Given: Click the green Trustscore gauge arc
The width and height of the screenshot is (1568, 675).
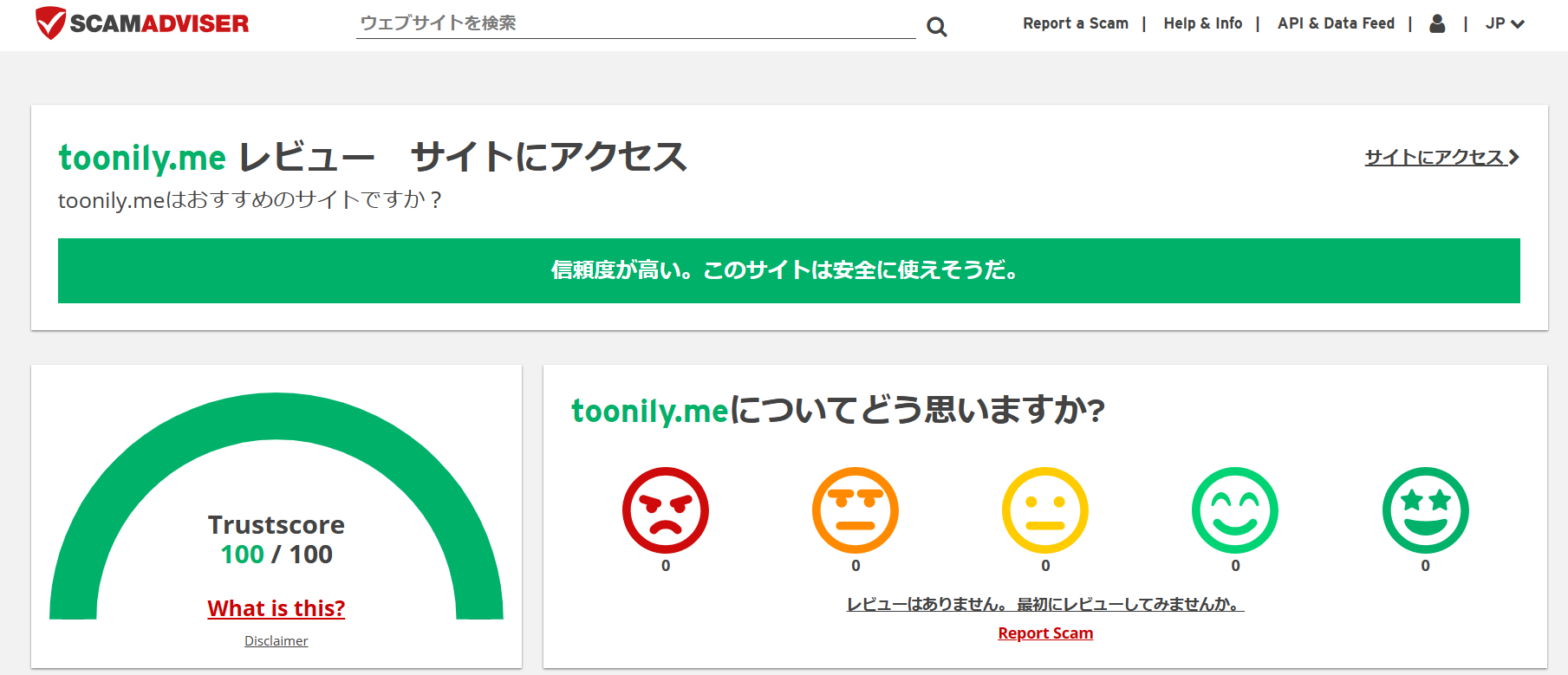Looking at the screenshot, I should pos(277,416).
